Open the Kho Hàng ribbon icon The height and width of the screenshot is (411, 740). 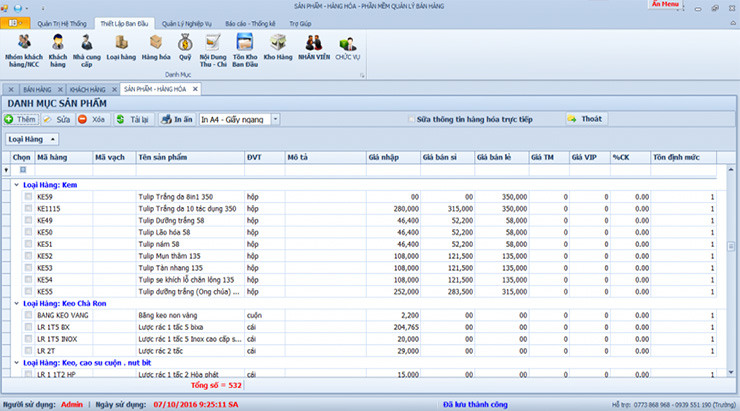click(x=278, y=48)
